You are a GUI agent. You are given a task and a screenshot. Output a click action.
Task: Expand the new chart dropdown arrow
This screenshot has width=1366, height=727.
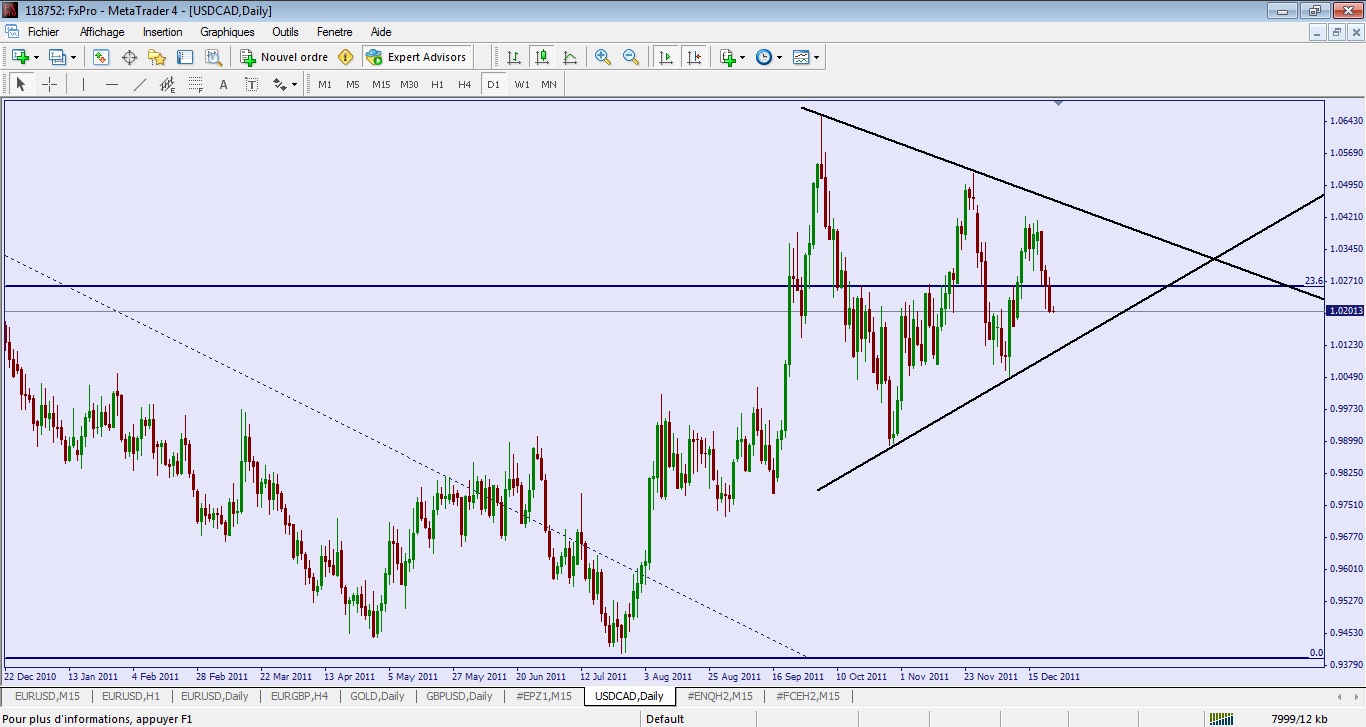pyautogui.click(x=36, y=57)
